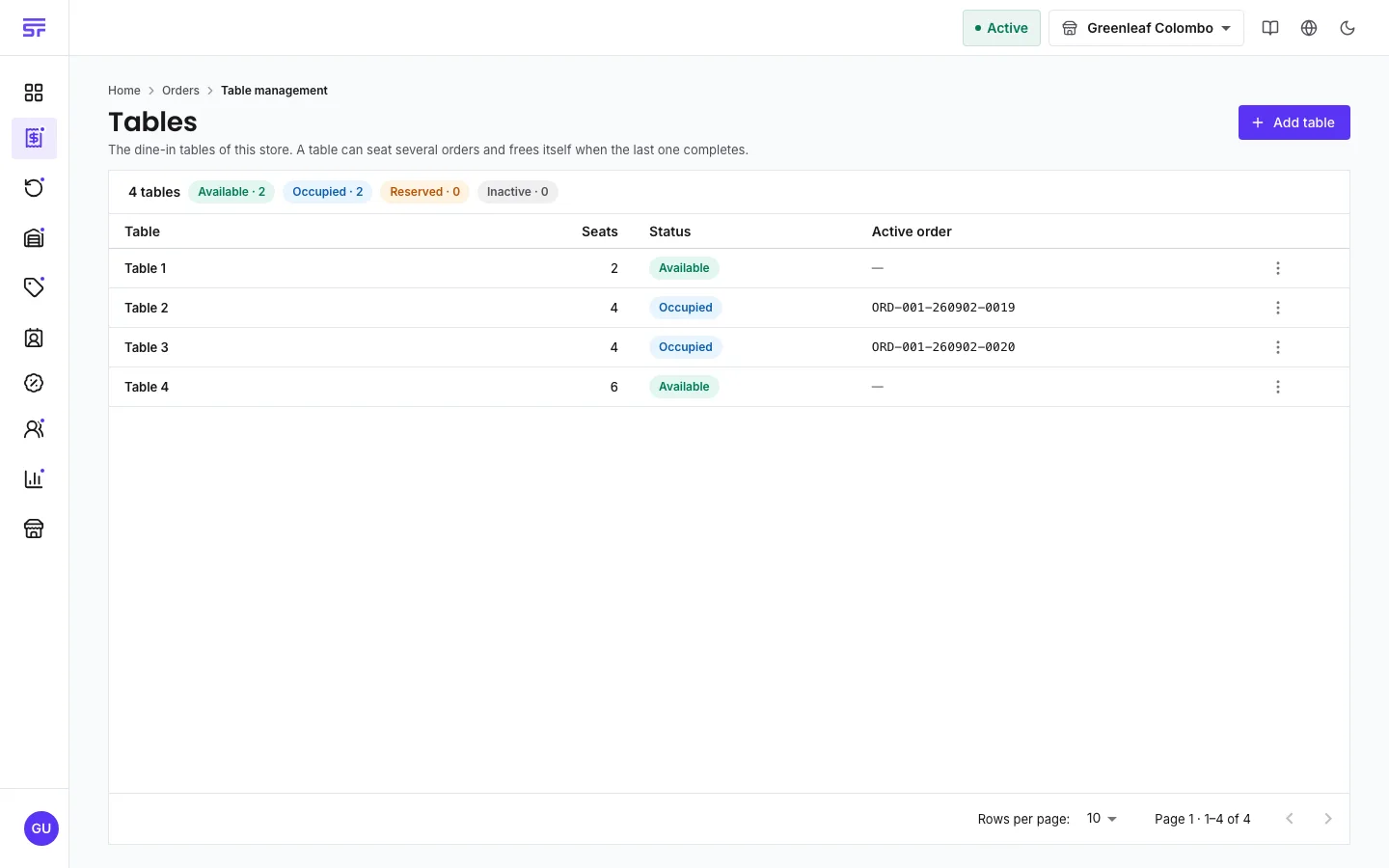
Task: Click the seat count 6 for Table 4
Action: tap(613, 387)
